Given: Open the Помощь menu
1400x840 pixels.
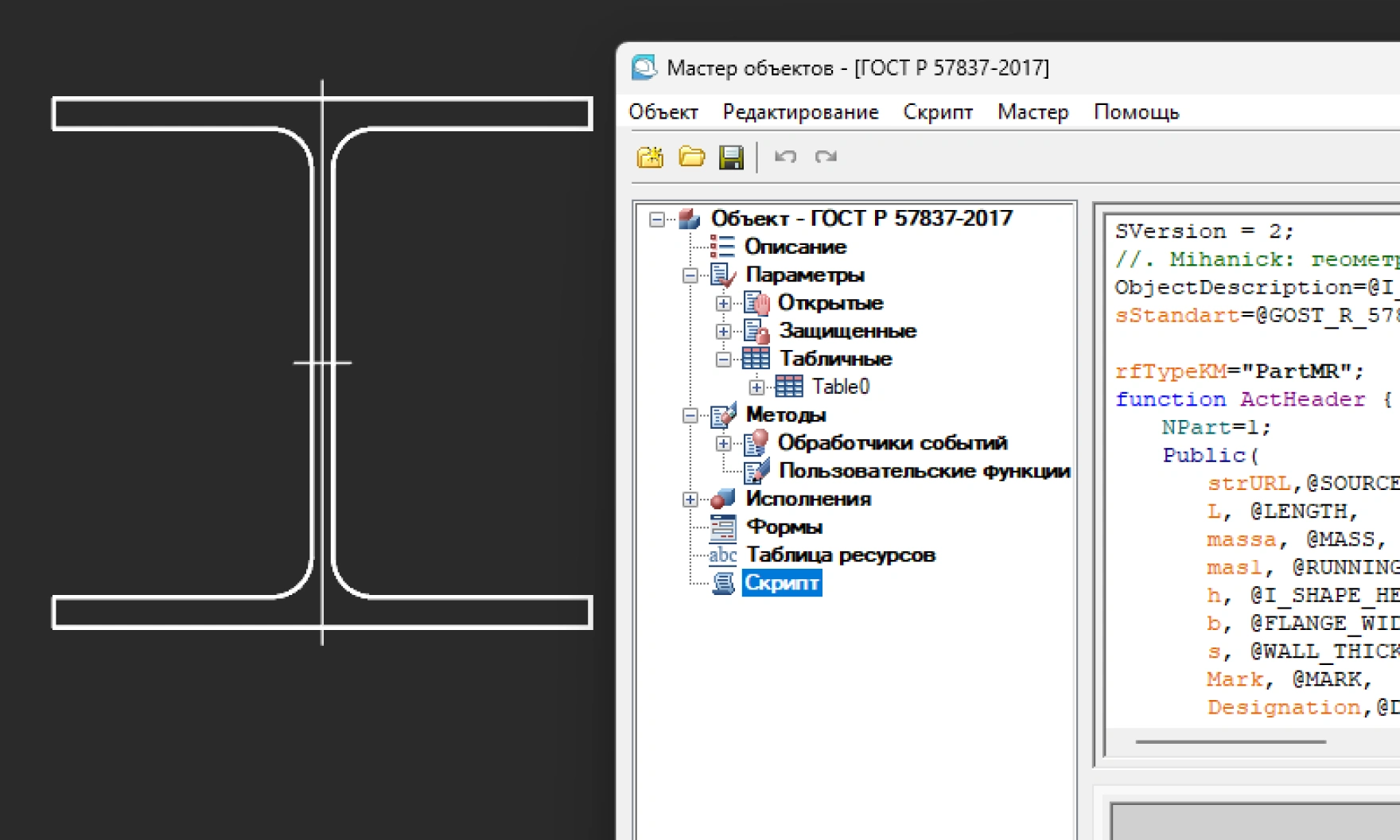Looking at the screenshot, I should click(1136, 112).
